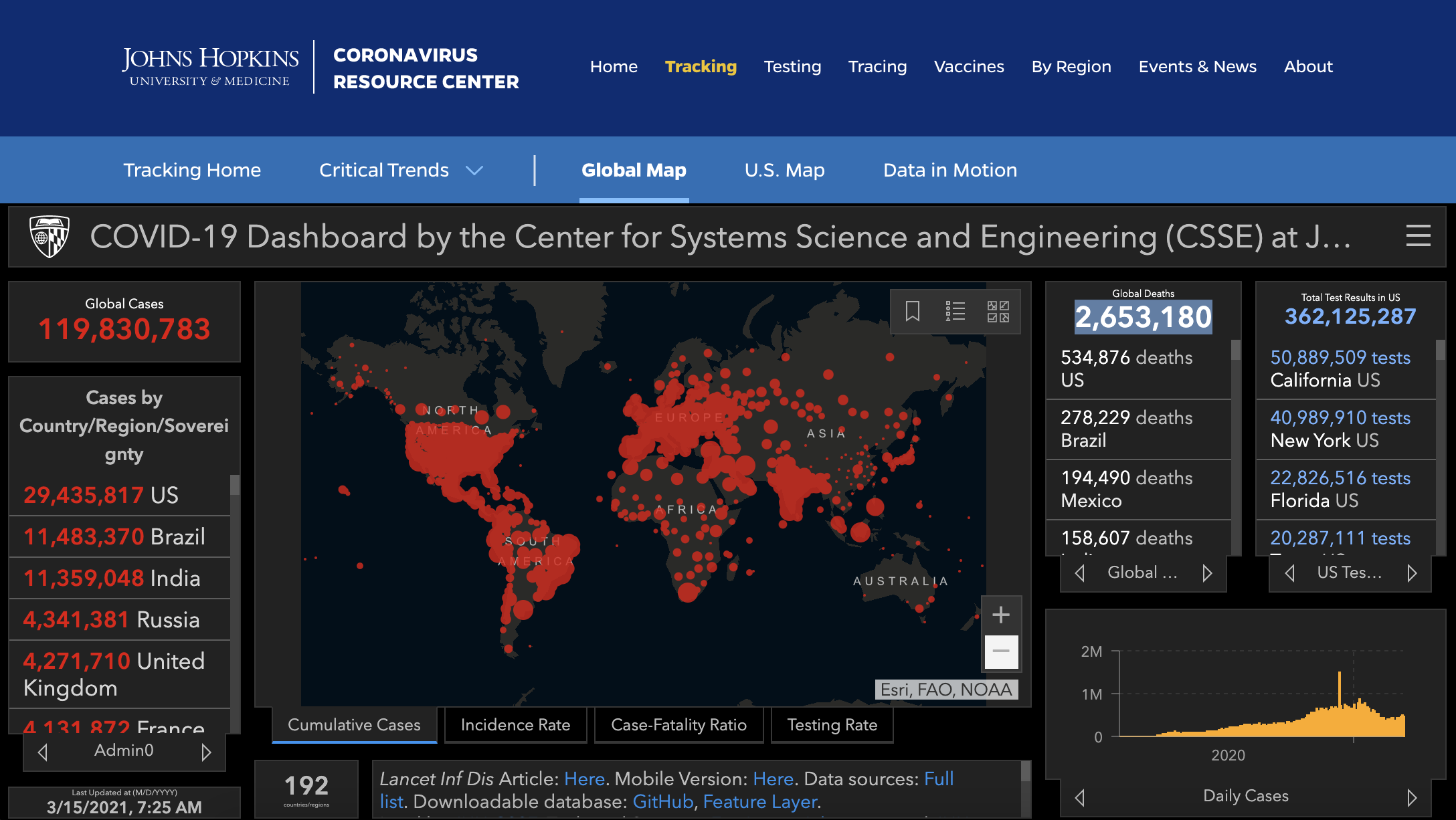Click left arrow beside Daily Cases chart

(x=1079, y=797)
